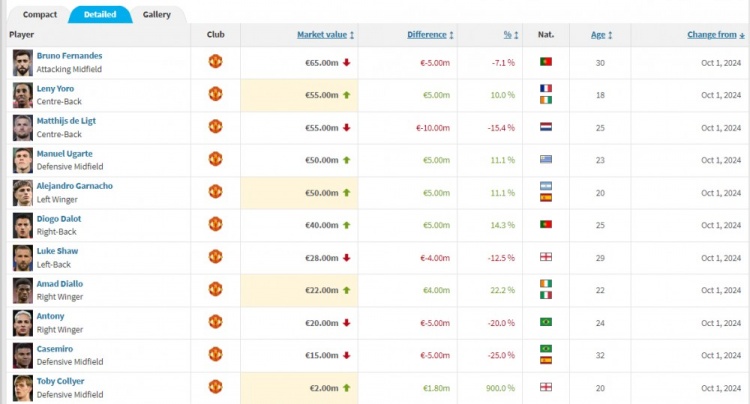Click Manchester United crest in Bruno Fernandes row
This screenshot has height=404, width=750.
point(215,61)
